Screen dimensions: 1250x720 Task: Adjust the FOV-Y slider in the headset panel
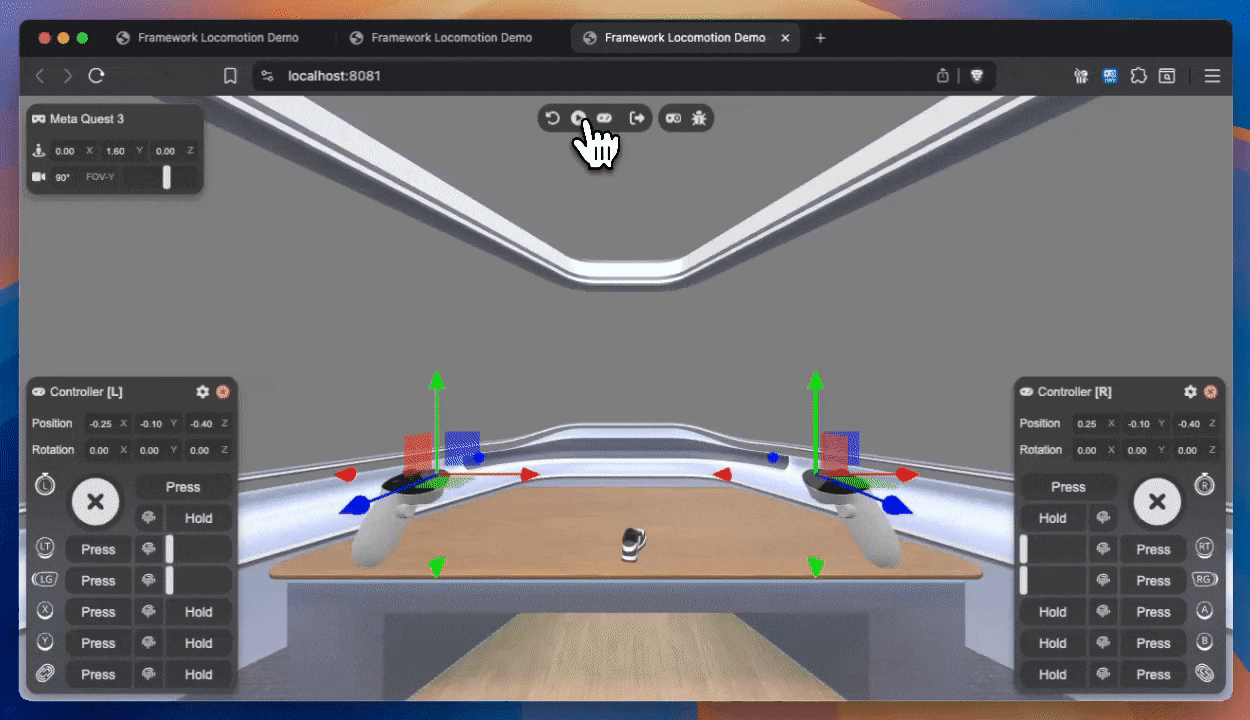(x=166, y=177)
